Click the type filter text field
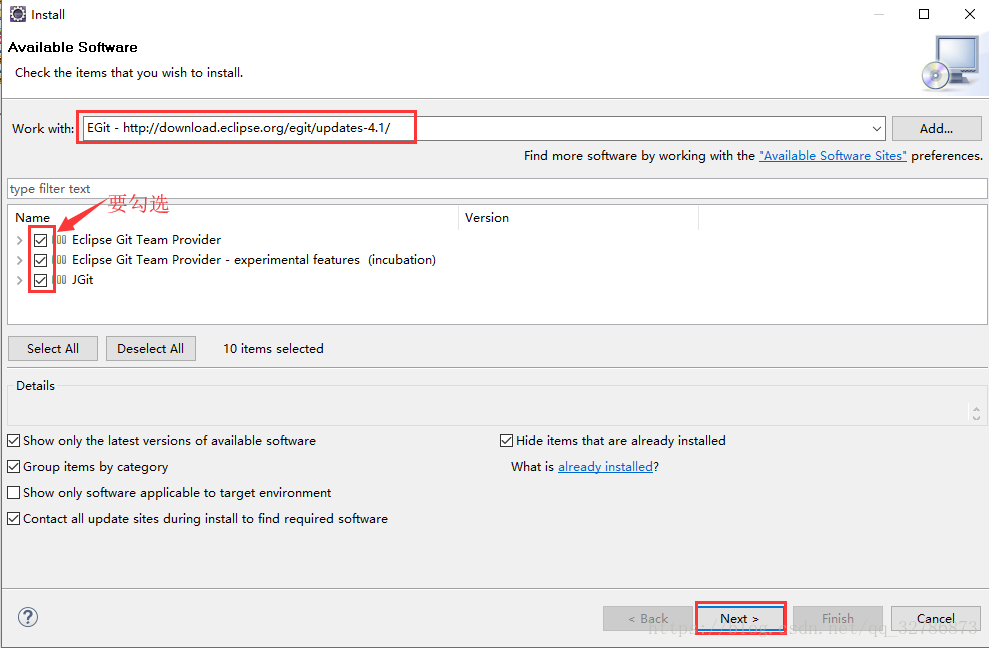The width and height of the screenshot is (989, 648). click(497, 189)
